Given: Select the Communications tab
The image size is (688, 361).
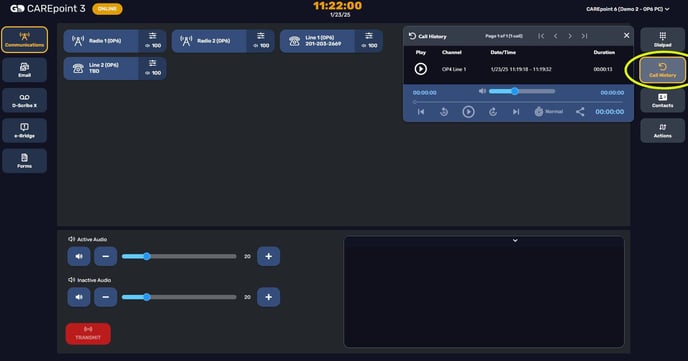Looking at the screenshot, I should 25,39.
